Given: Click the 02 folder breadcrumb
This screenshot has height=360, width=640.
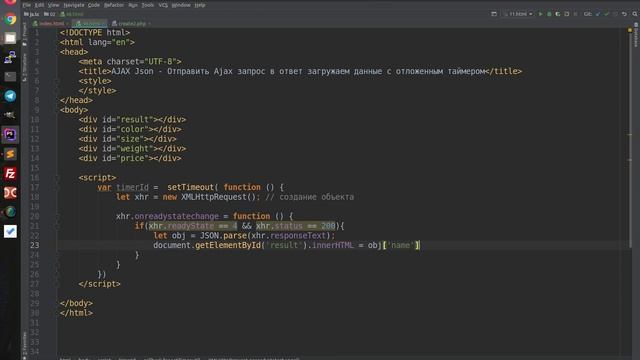Looking at the screenshot, I should [x=50, y=14].
